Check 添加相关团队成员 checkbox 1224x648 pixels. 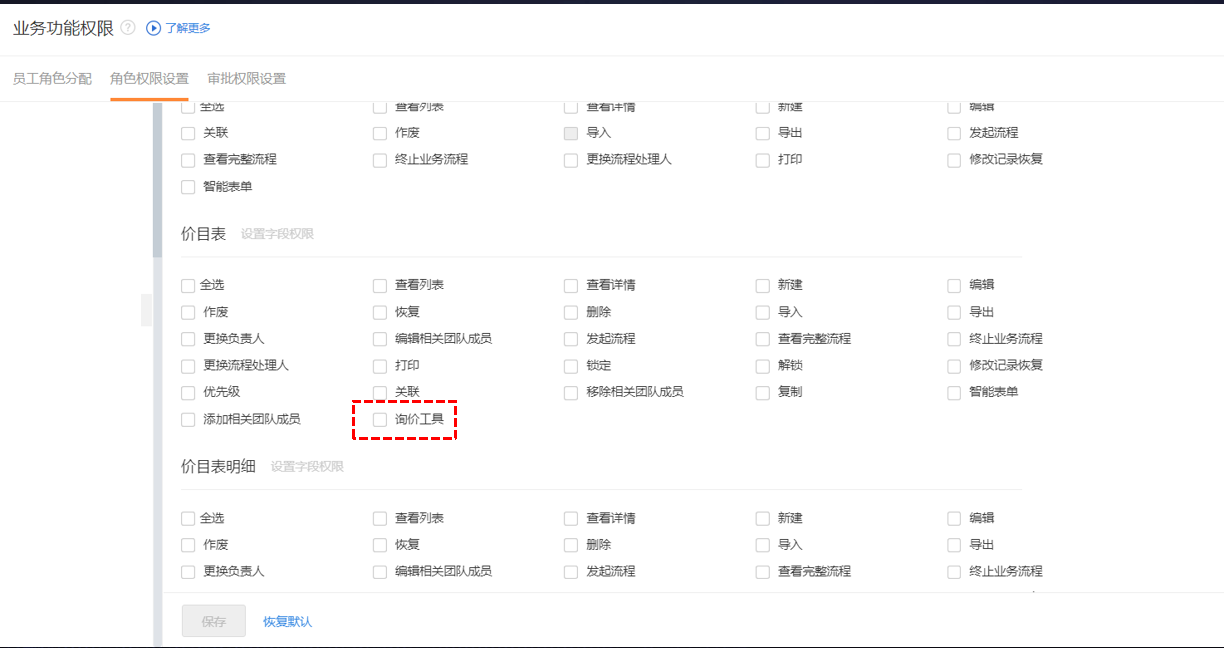click(188, 420)
